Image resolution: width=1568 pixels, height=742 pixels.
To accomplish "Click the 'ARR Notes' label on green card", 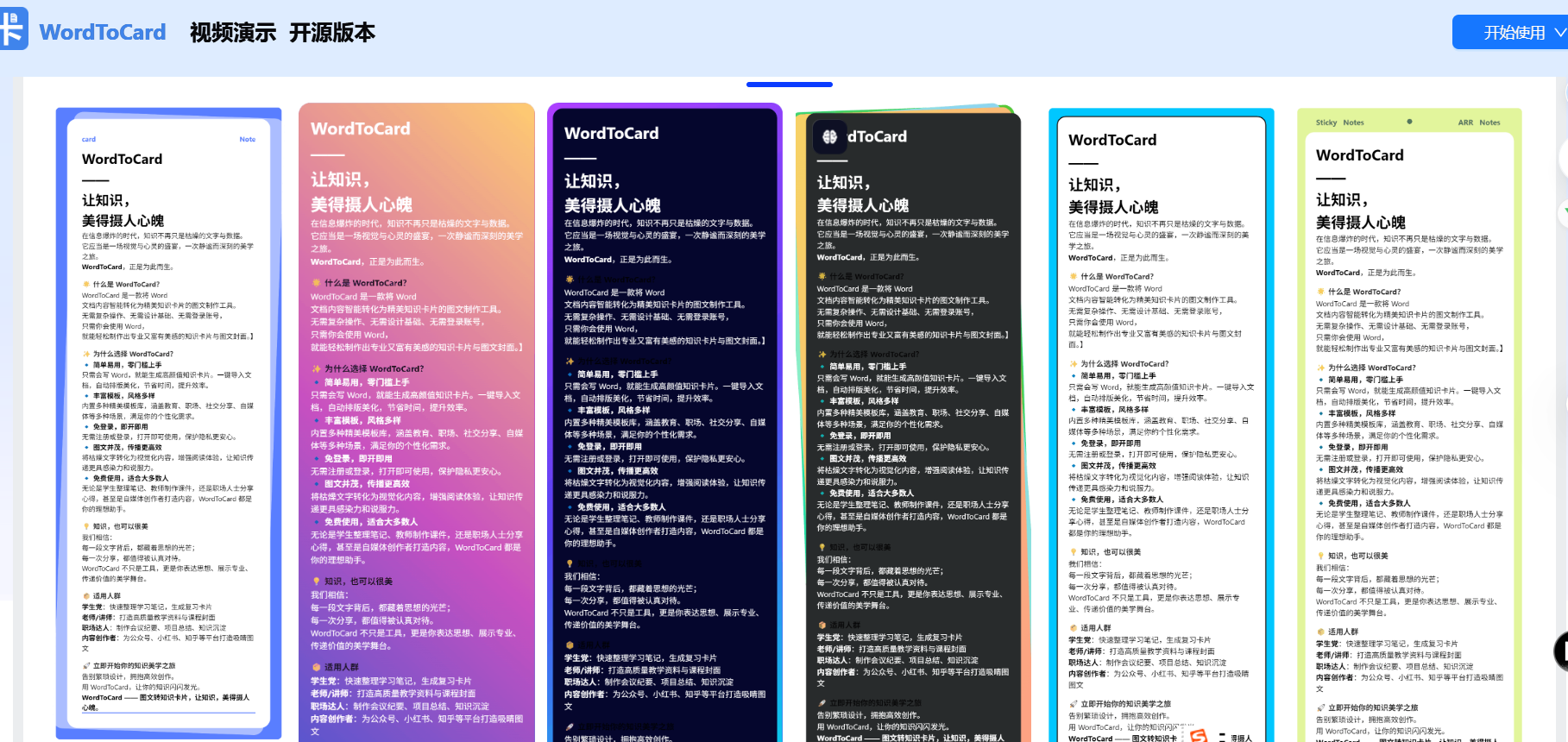I will (1478, 123).
